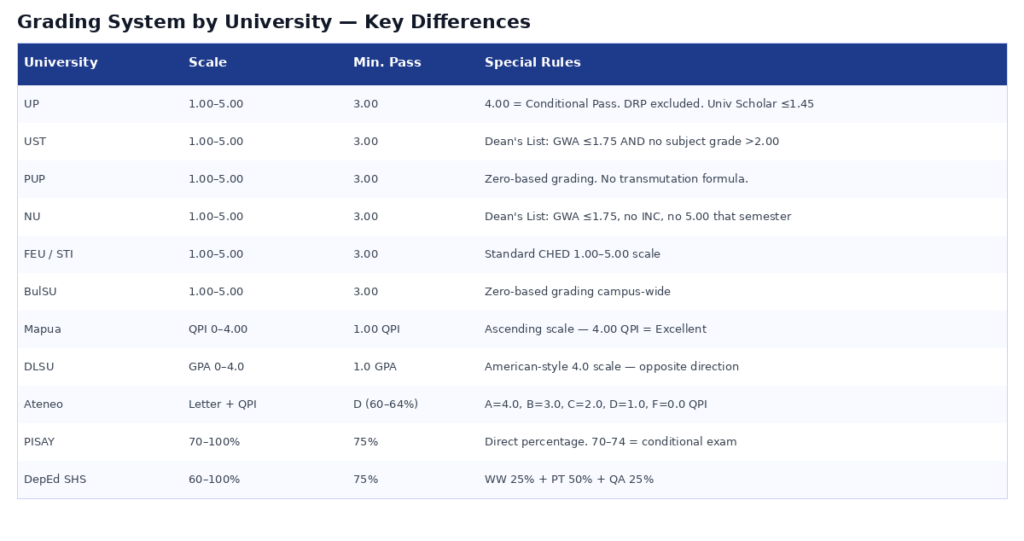Image resolution: width=1024 pixels, height=541 pixels.
Task: Click the Grading System by University title
Action: [x=274, y=22]
